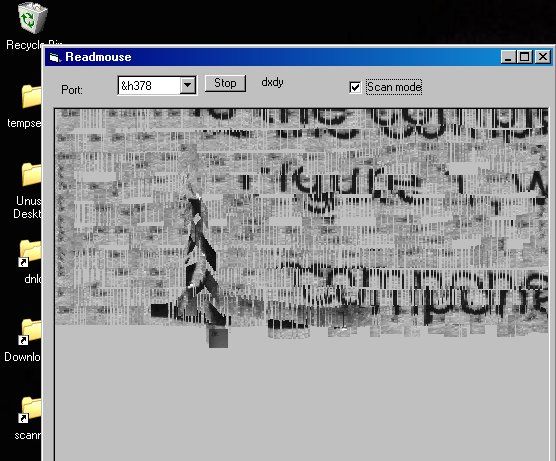
Task: Click the Readmouse title bar app icon
Action: point(55,57)
